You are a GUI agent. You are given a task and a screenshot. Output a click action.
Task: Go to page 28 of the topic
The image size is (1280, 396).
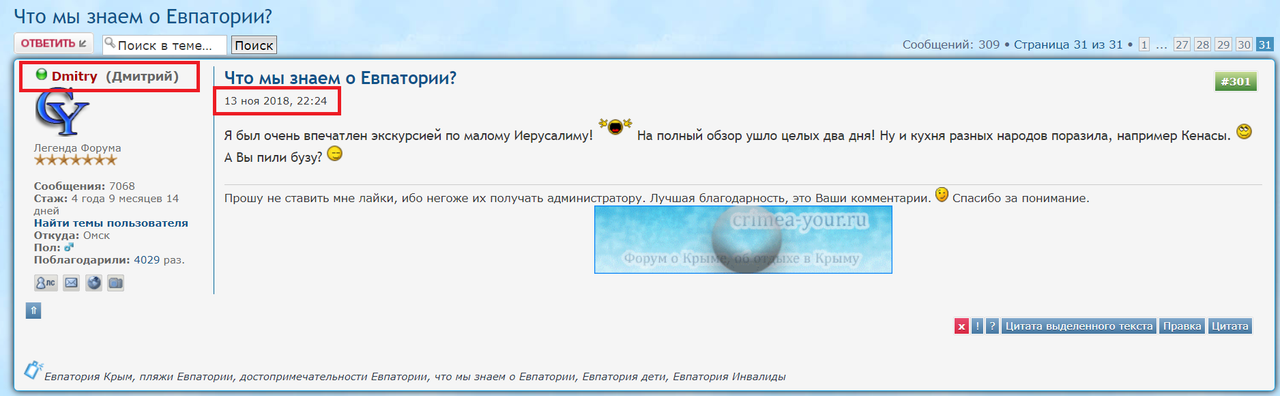click(x=1203, y=45)
